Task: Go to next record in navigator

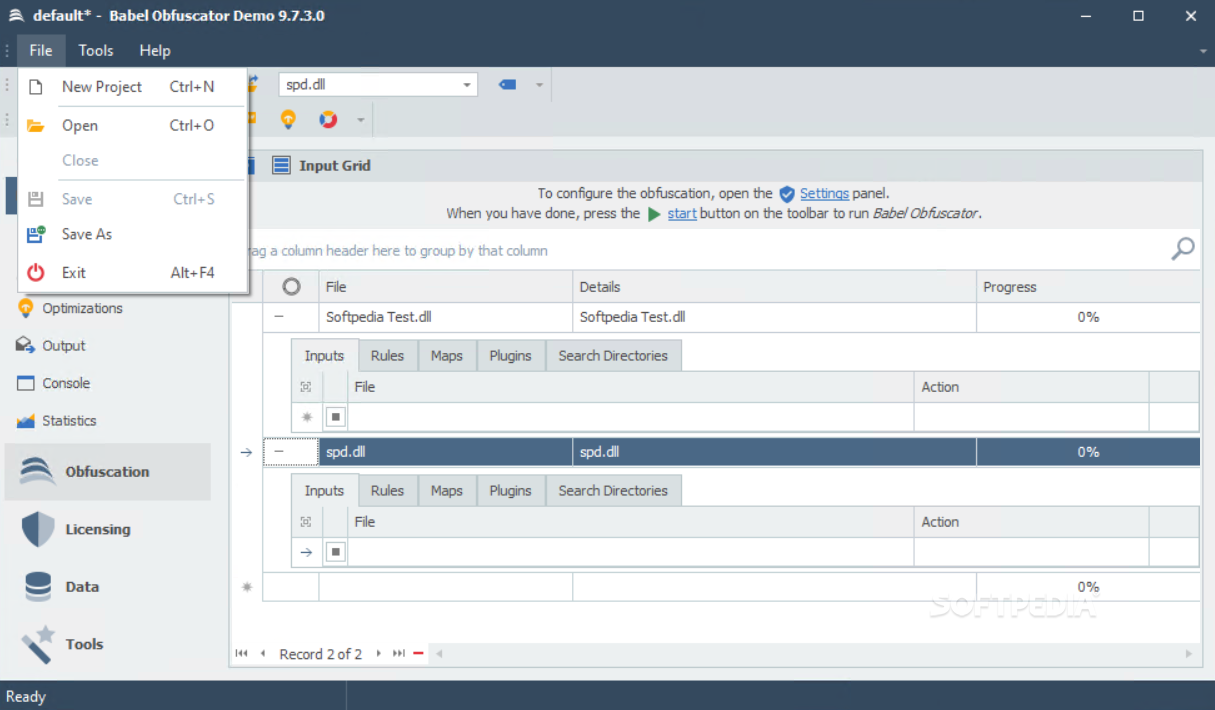Action: click(378, 654)
